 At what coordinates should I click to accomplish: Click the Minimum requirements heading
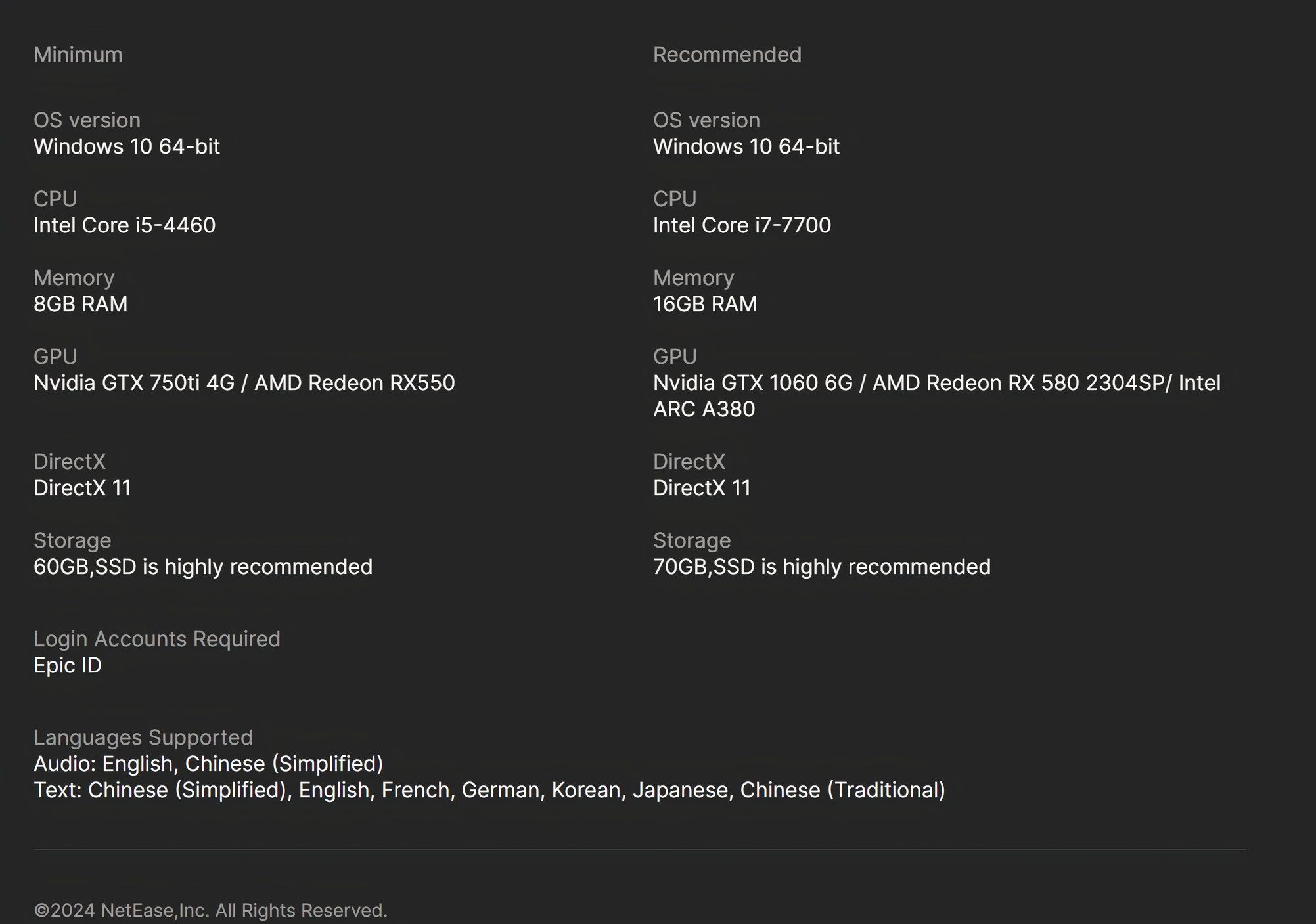pos(78,55)
